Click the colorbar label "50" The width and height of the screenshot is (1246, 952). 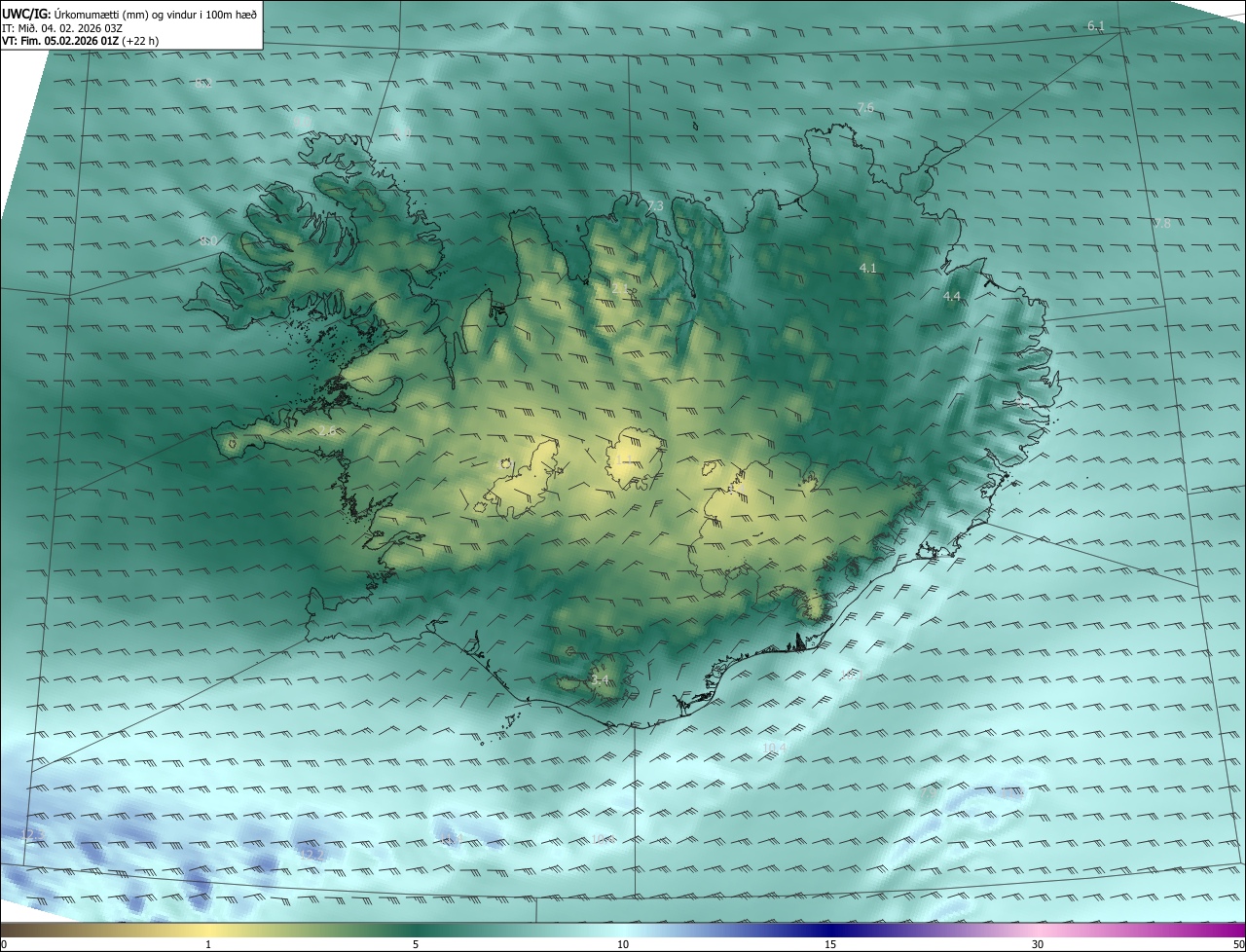pos(1238,944)
